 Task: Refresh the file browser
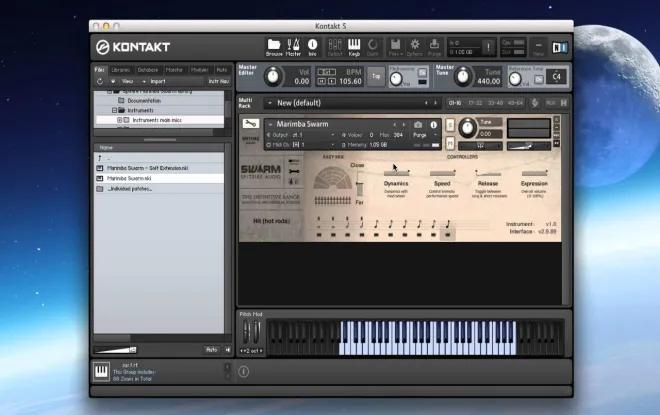tap(100, 81)
